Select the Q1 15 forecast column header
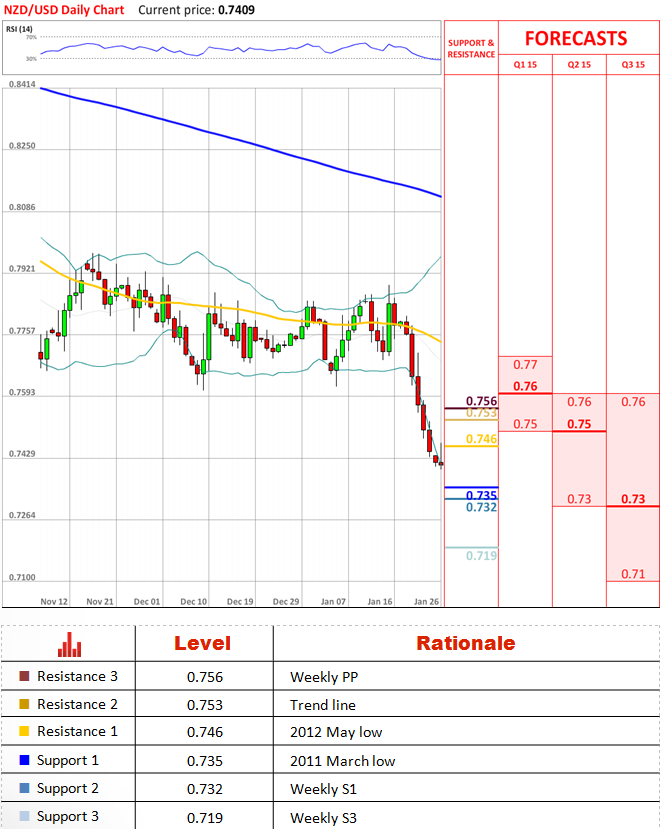Viewport: 660px width, 829px height. (525, 65)
